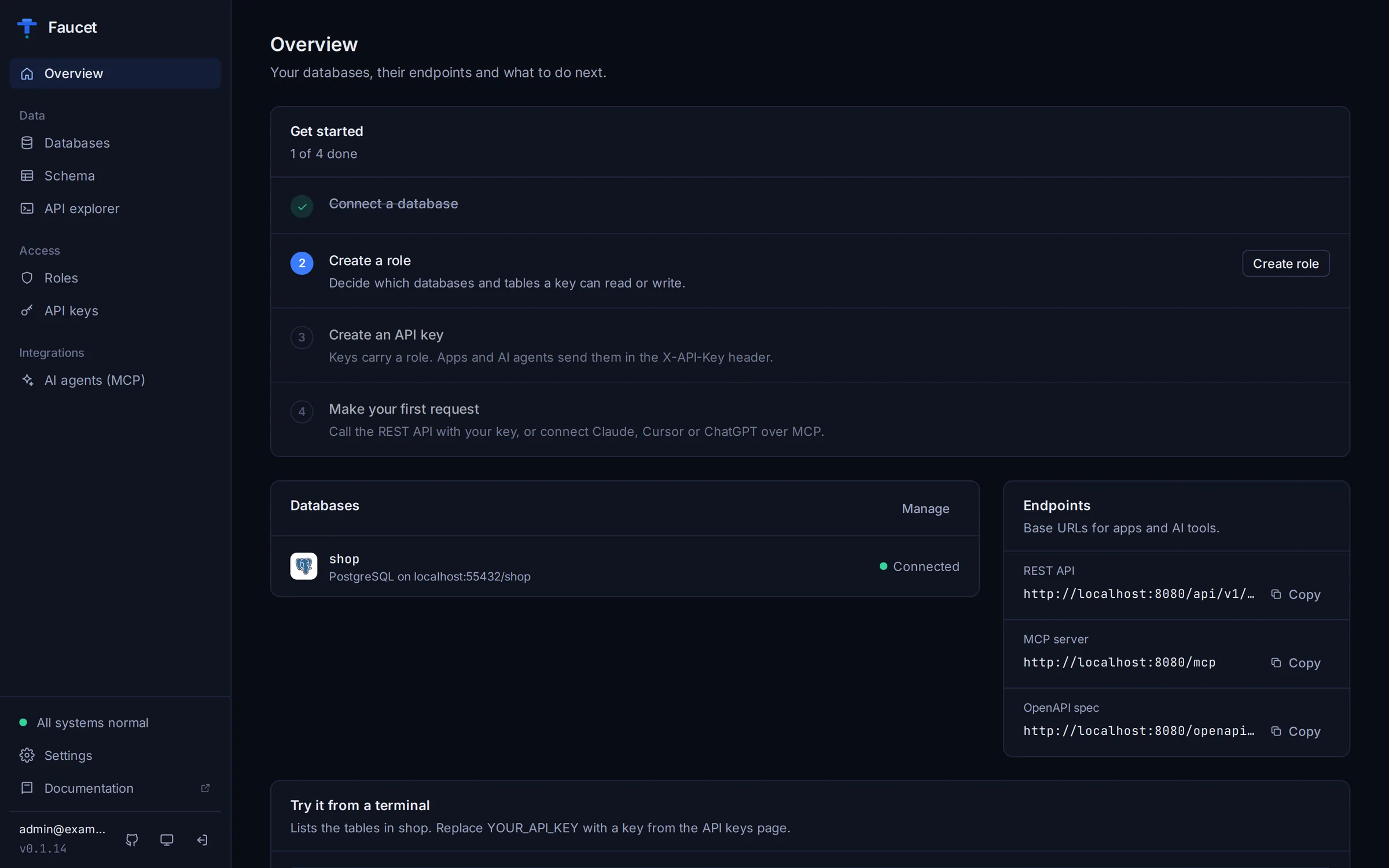Click the "Try it from a terminal" heading
The width and height of the screenshot is (1389, 868).
coord(360,806)
